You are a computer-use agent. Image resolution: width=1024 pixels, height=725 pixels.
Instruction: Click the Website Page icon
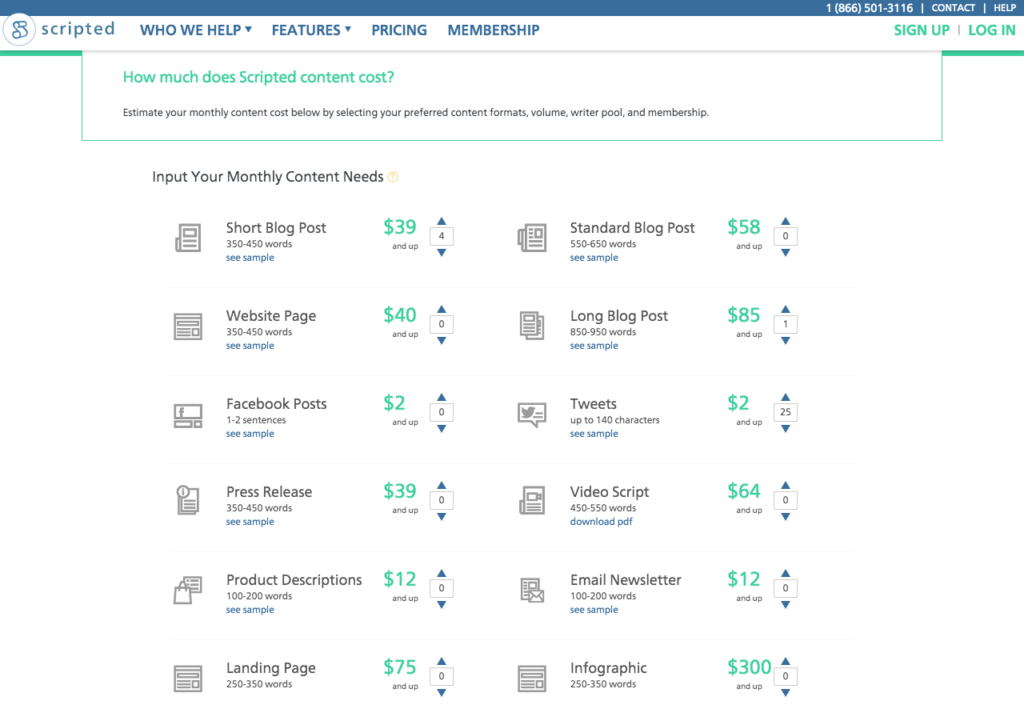coord(188,326)
